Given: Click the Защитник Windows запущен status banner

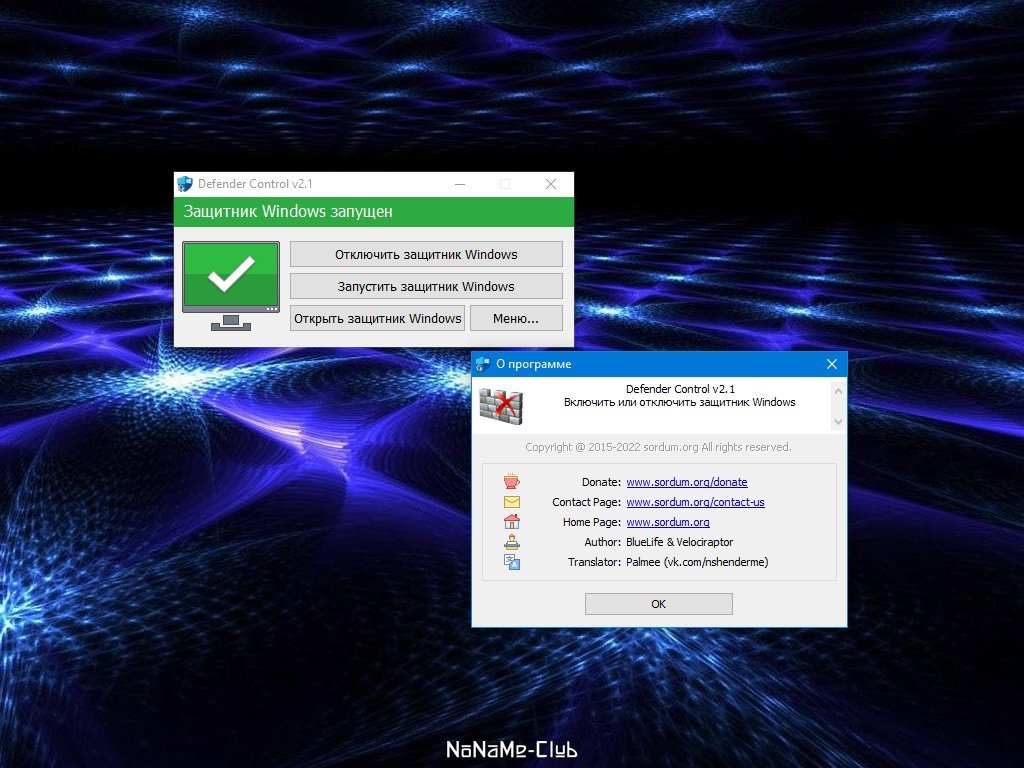Looking at the screenshot, I should coord(374,212).
